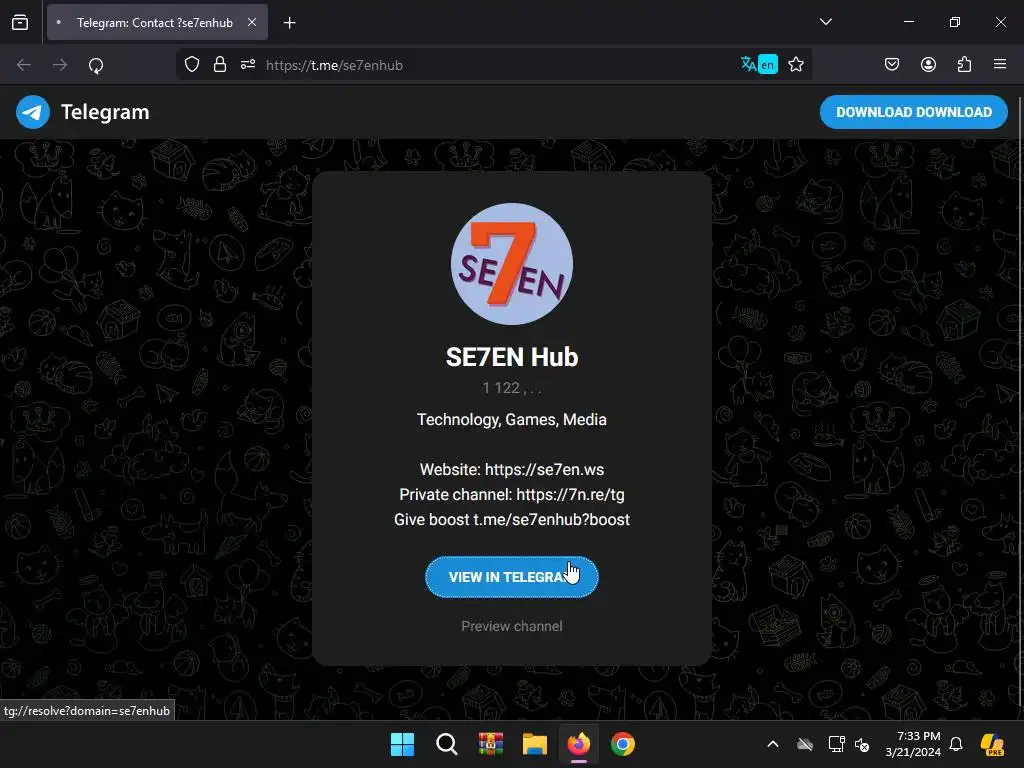Reload the current page
Image resolution: width=1024 pixels, height=768 pixels.
[96, 65]
